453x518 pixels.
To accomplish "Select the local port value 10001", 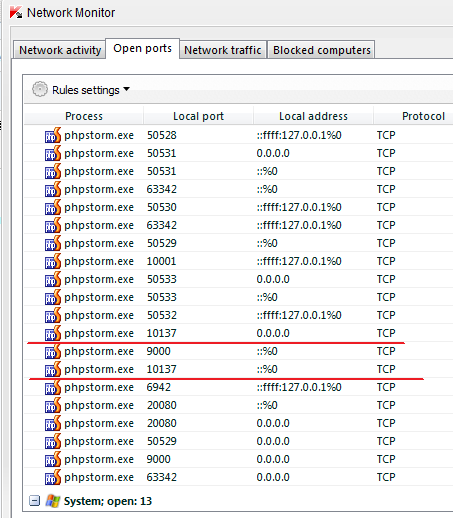I will click(x=161, y=261).
